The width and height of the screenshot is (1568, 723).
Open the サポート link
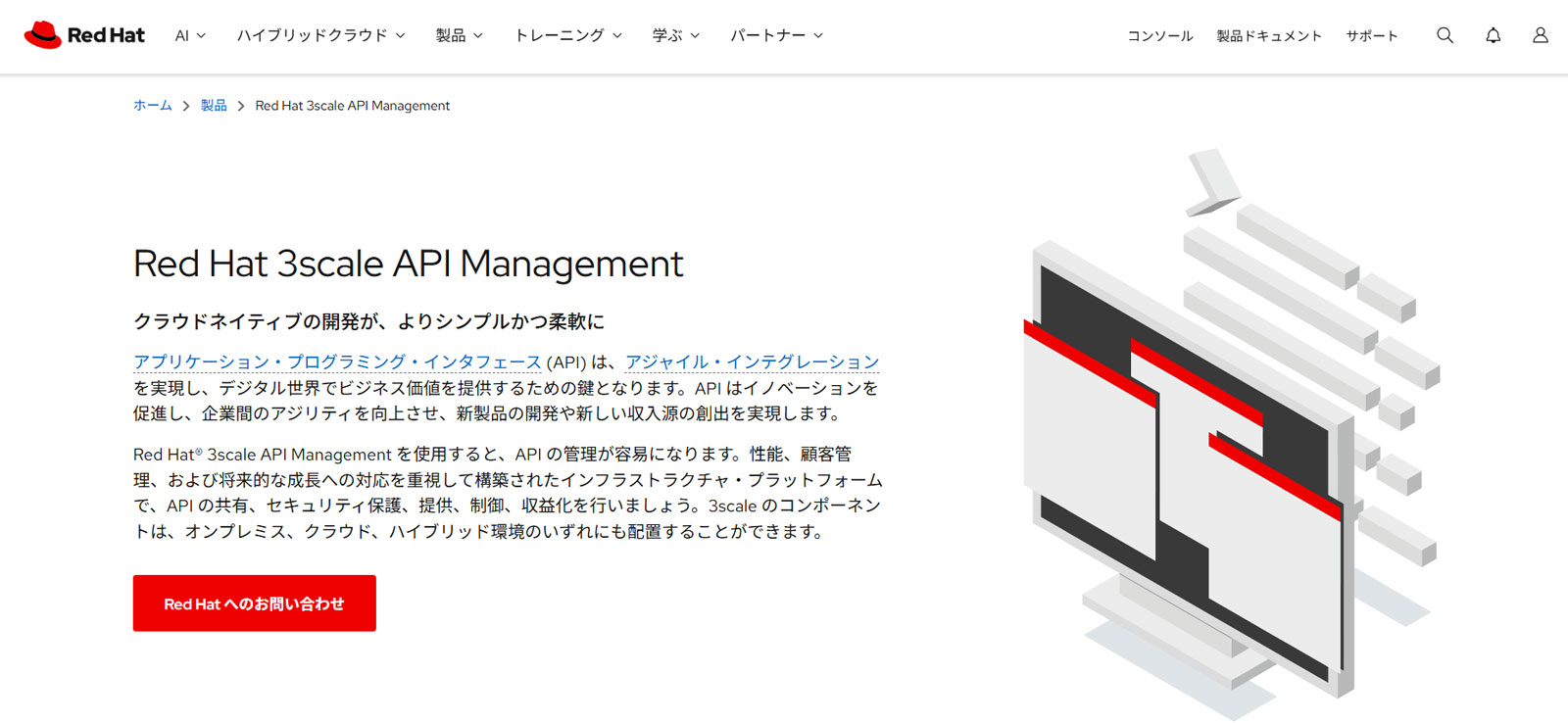(1372, 35)
